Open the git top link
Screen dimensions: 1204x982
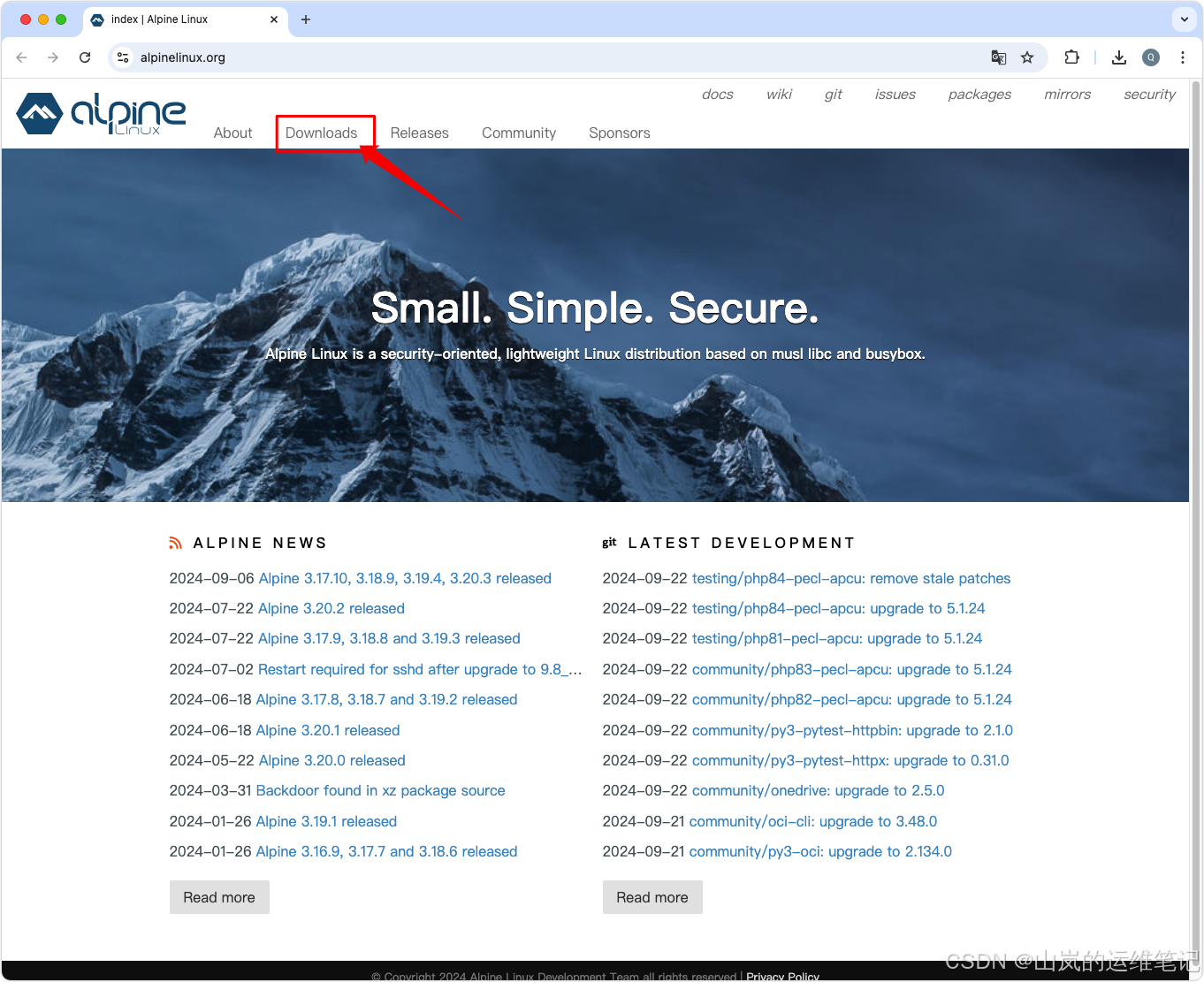pos(834,95)
